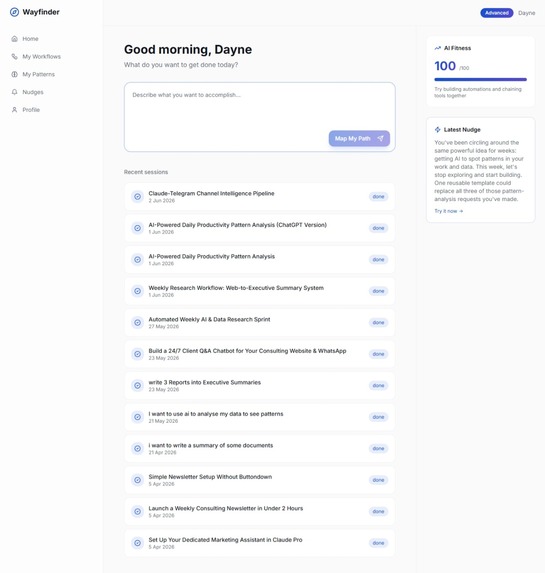The image size is (545, 573).
Task: Open Launch a Weekly Consulting Newsletter in Under 2 Hours
Action: pyautogui.click(x=260, y=511)
